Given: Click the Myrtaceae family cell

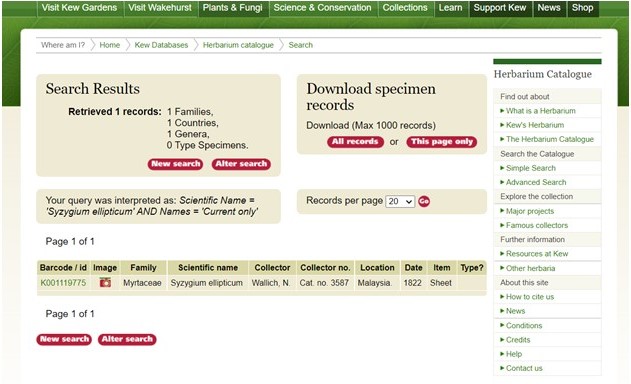Looking at the screenshot, I should click(142, 283).
